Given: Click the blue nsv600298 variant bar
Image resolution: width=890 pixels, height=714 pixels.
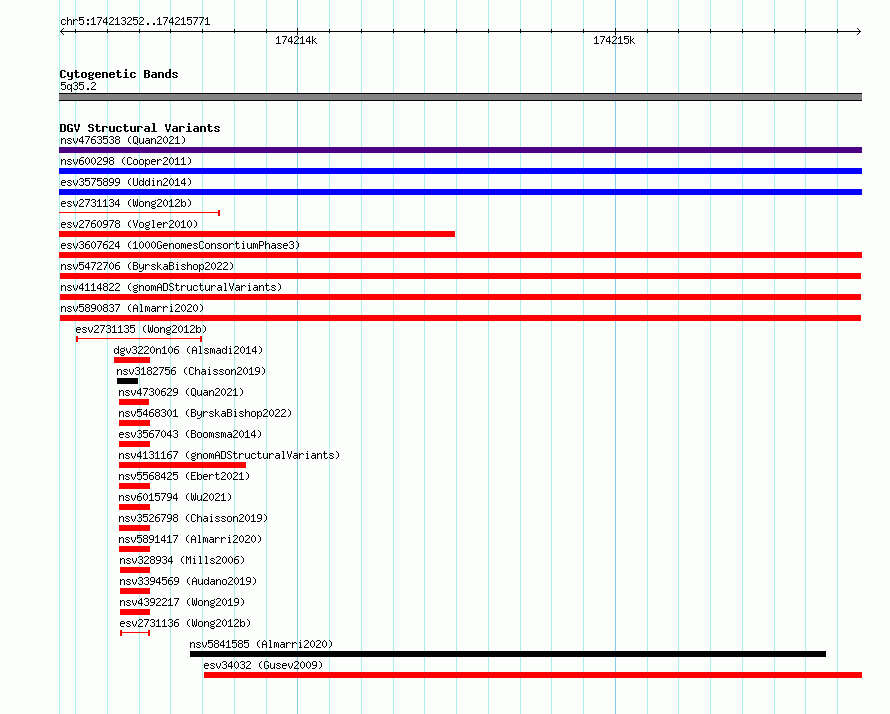Looking at the screenshot, I should click(x=460, y=171).
